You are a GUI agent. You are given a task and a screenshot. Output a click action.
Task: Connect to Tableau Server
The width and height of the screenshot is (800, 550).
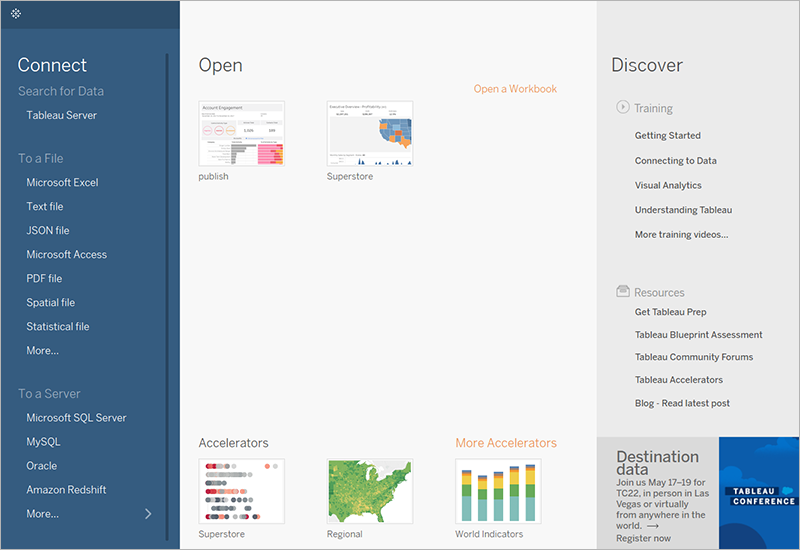click(62, 115)
